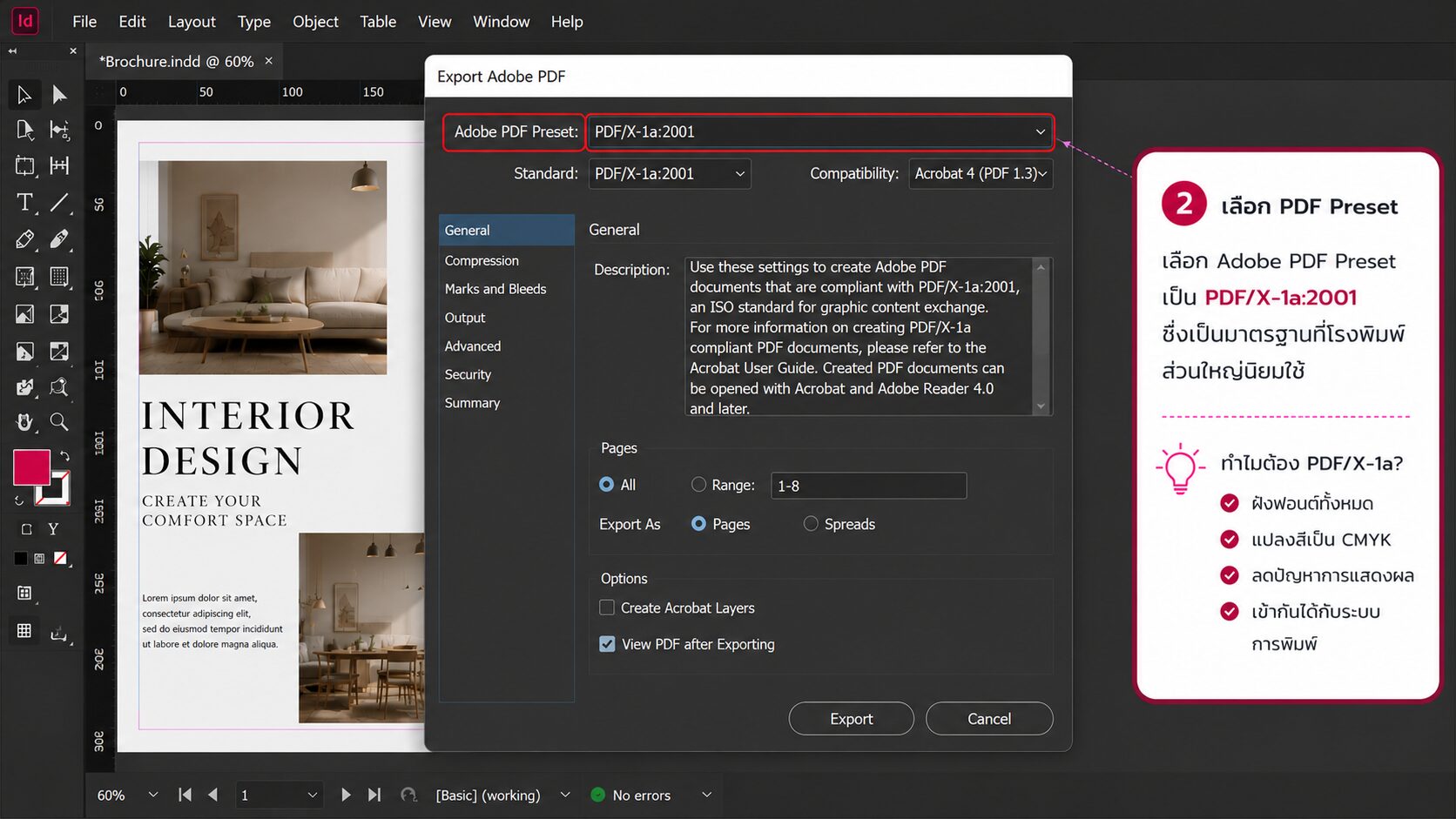Open the Table menu
The image size is (1456, 819).
pyautogui.click(x=378, y=22)
